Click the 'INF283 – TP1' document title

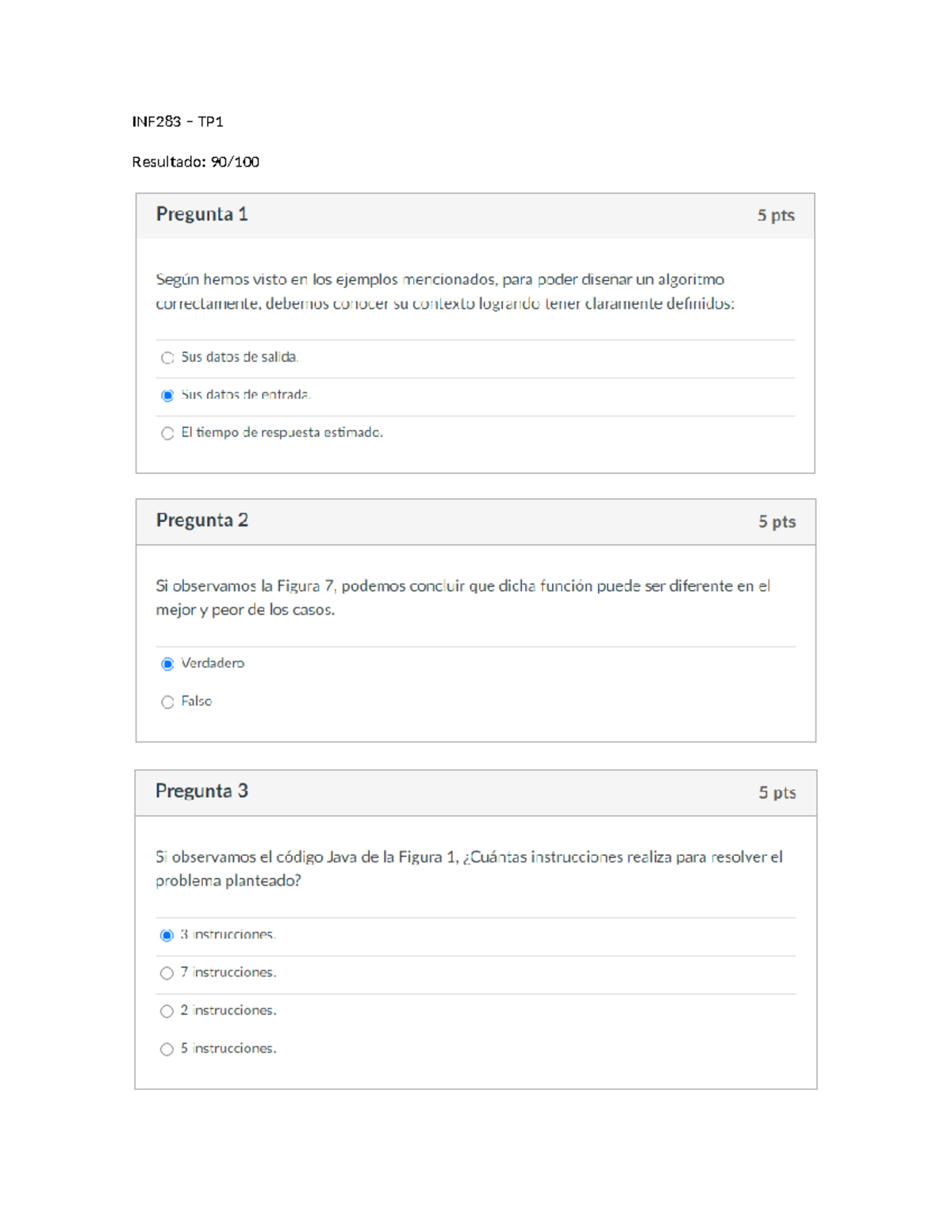coord(178,121)
